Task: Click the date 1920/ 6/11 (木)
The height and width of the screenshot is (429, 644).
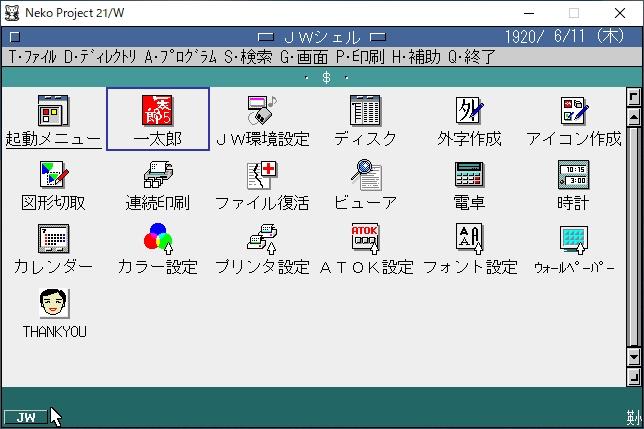Action: (564, 37)
